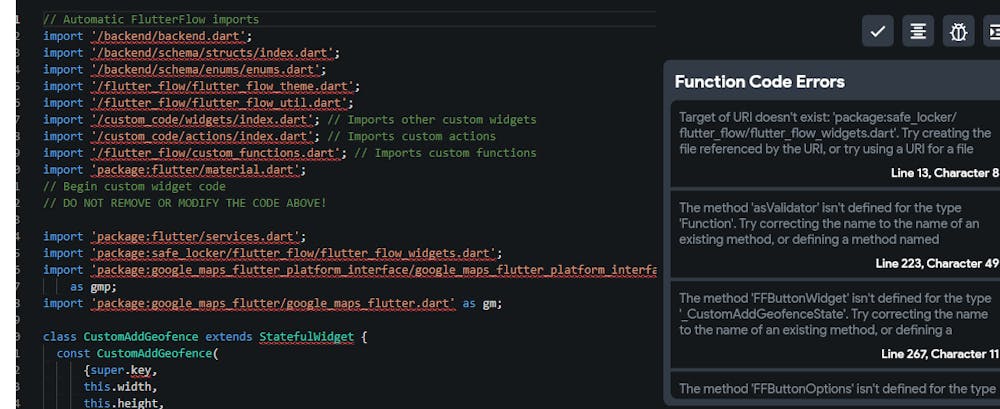1000x409 pixels.
Task: Jump to Line 267, Character 11
Action: [x=940, y=354]
